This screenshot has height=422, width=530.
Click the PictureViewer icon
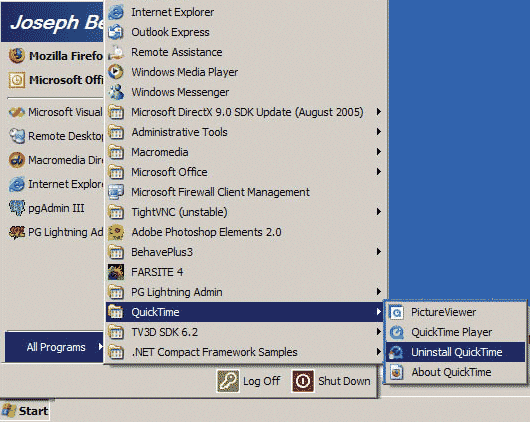(396, 312)
